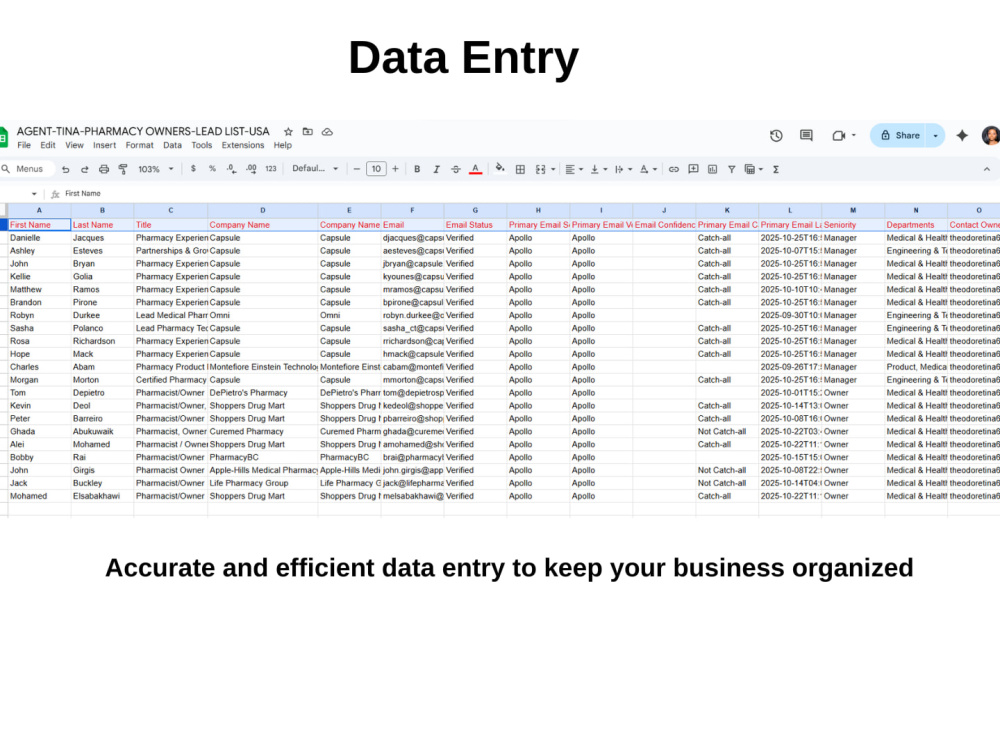This screenshot has width=1000, height=750.
Task: Open the borders tool
Action: point(520,169)
